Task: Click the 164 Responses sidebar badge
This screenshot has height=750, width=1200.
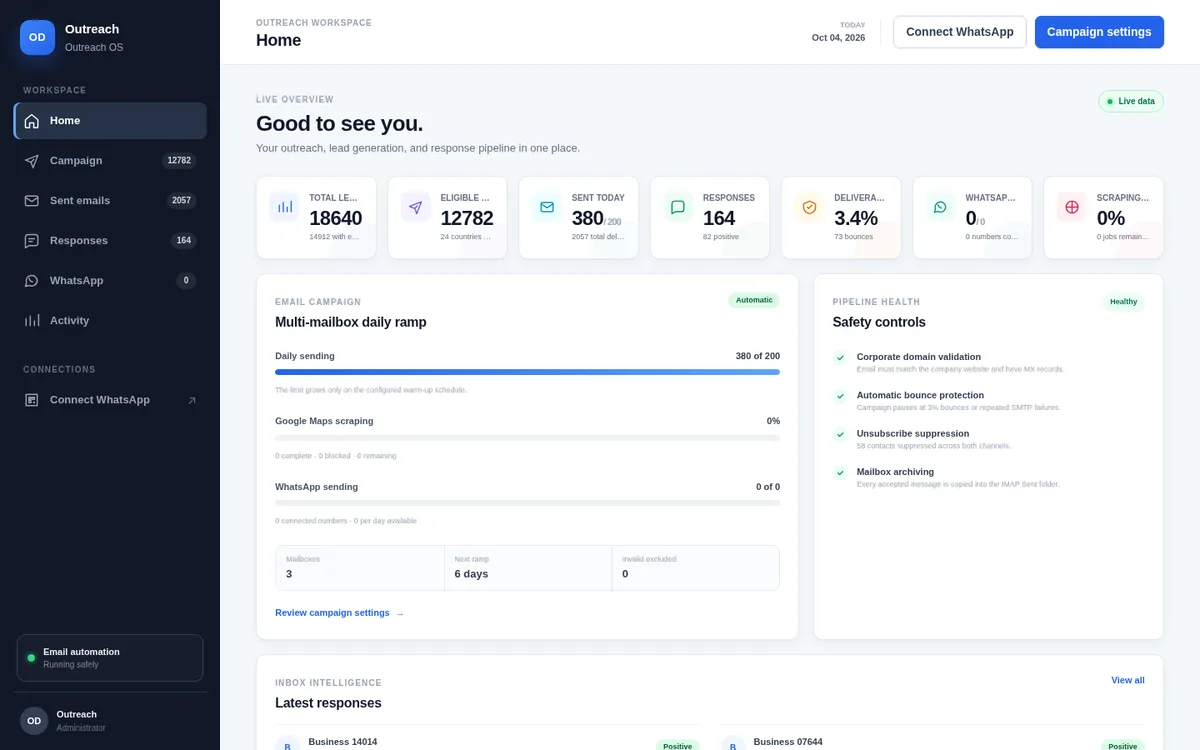Action: 183,241
